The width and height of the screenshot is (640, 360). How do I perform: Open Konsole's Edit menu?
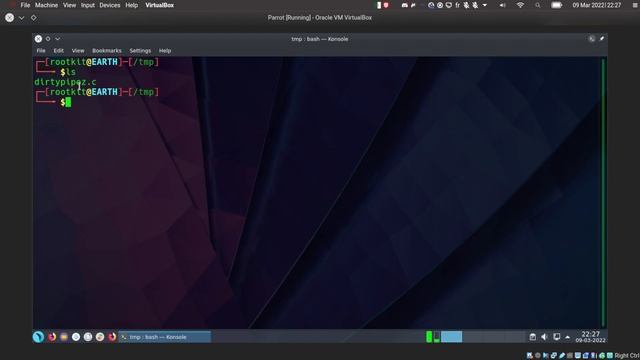tap(58, 51)
